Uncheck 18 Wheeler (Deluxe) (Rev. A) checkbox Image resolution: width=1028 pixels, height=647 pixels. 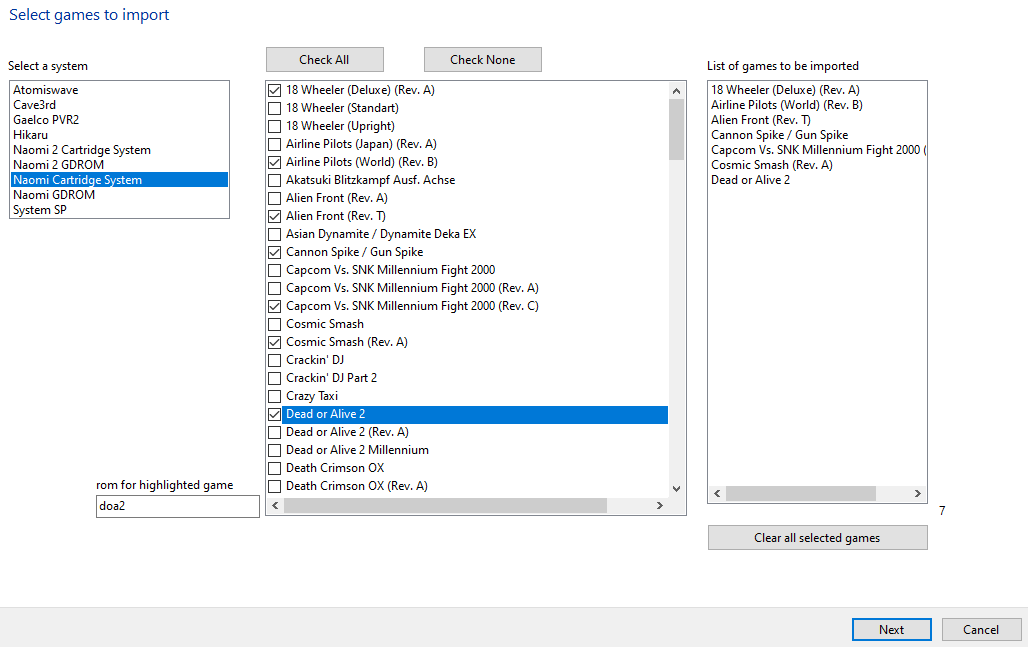pyautogui.click(x=275, y=90)
